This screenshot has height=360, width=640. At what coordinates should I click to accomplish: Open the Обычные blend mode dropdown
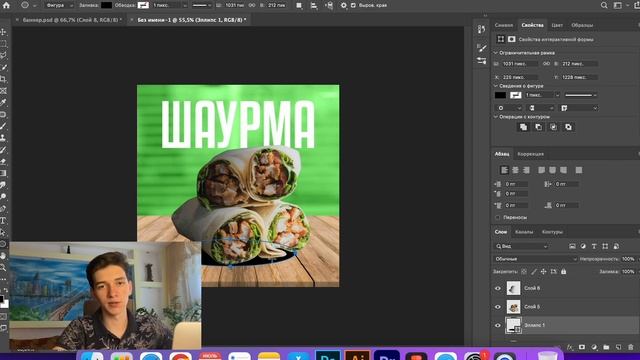[535, 259]
